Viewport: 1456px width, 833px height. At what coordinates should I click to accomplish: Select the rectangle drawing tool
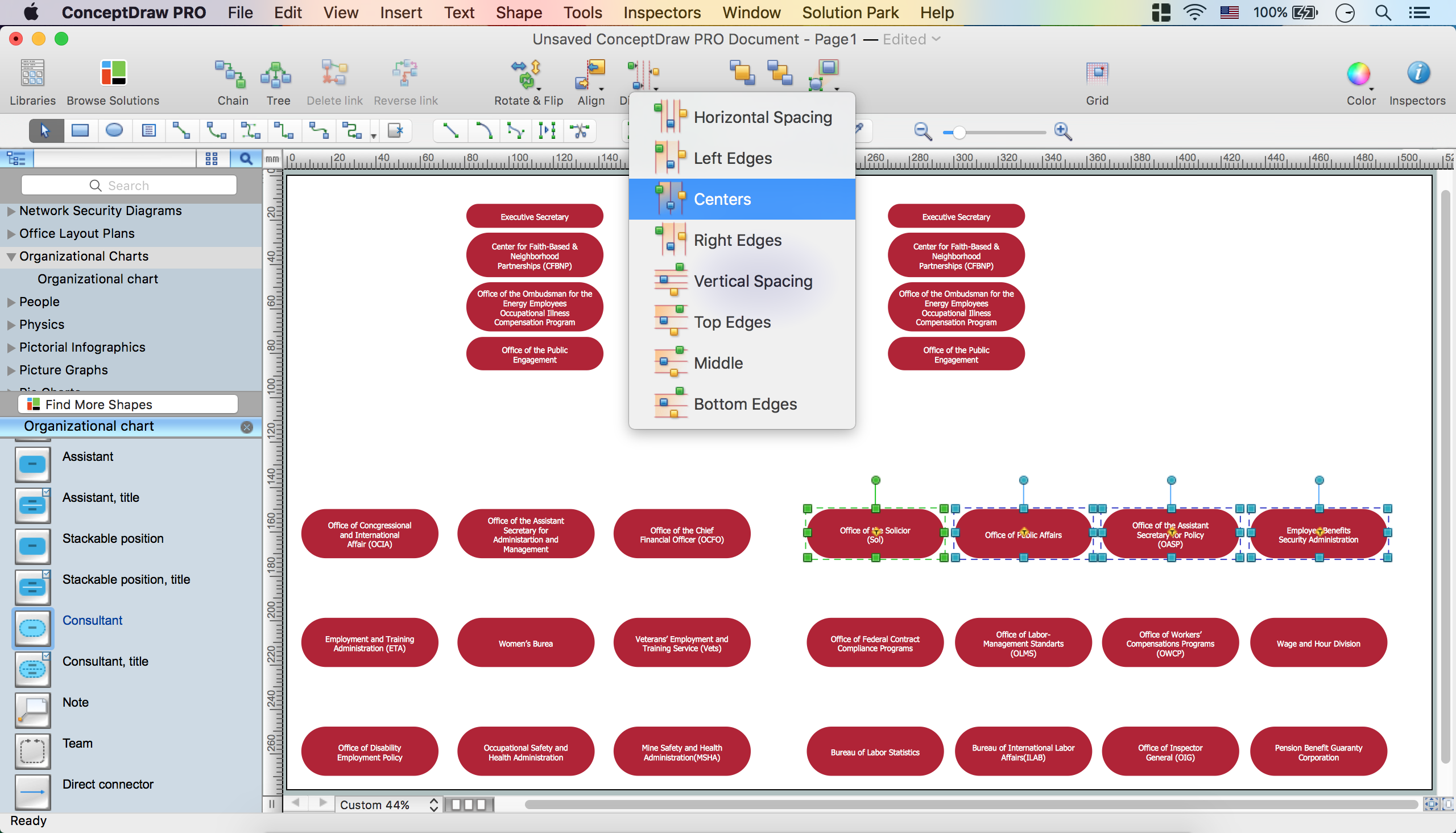tap(80, 131)
